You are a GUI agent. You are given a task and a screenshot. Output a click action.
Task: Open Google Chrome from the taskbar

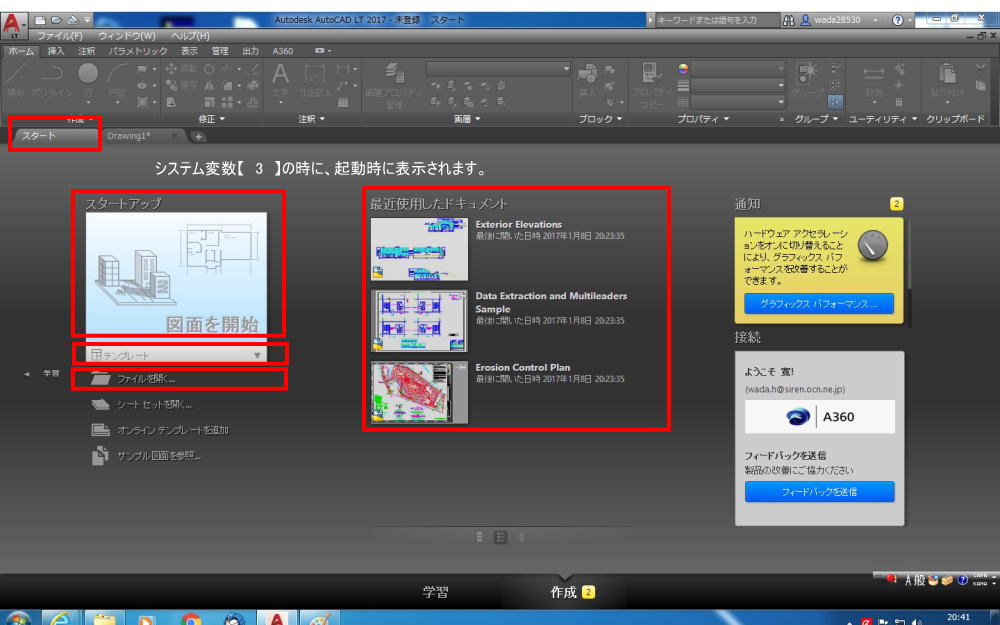click(189, 621)
